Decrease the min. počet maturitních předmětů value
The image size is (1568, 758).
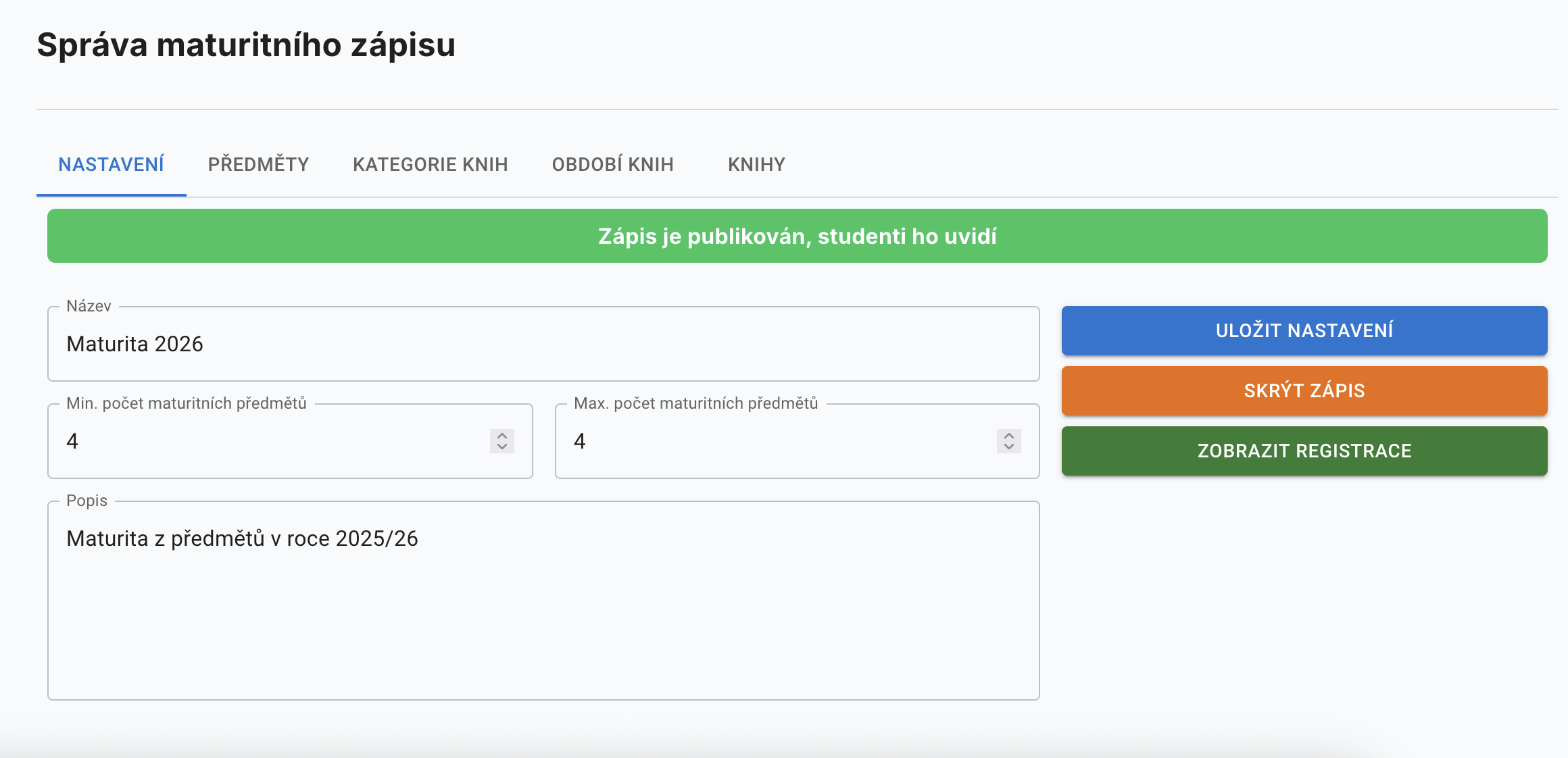pyautogui.click(x=502, y=447)
